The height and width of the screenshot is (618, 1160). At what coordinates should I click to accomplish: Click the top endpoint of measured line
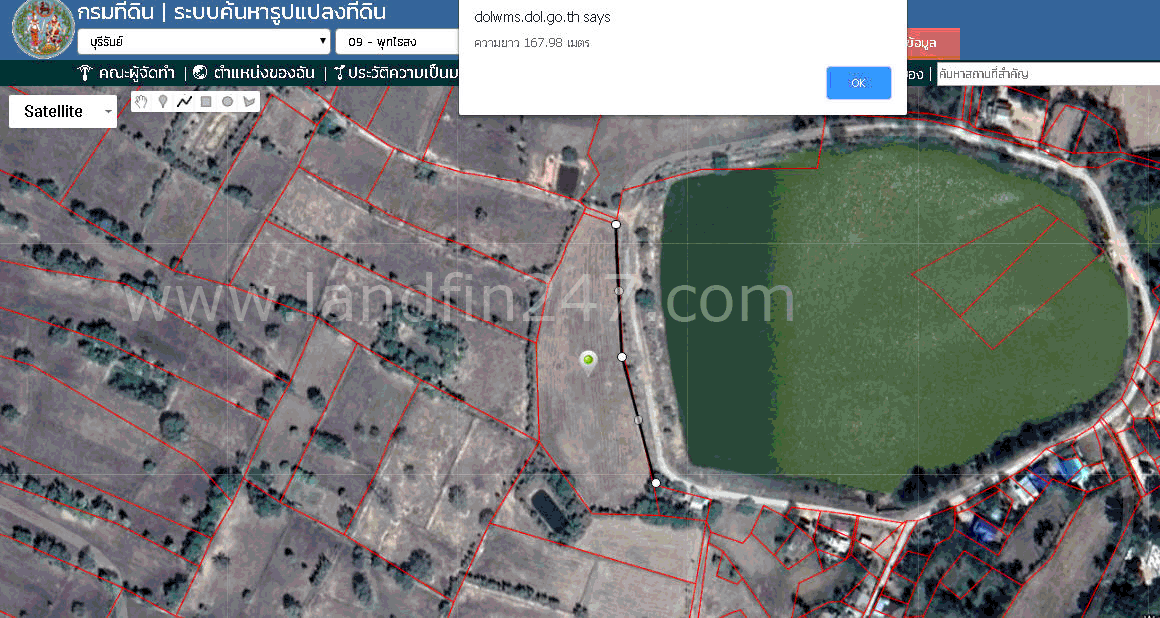point(616,225)
